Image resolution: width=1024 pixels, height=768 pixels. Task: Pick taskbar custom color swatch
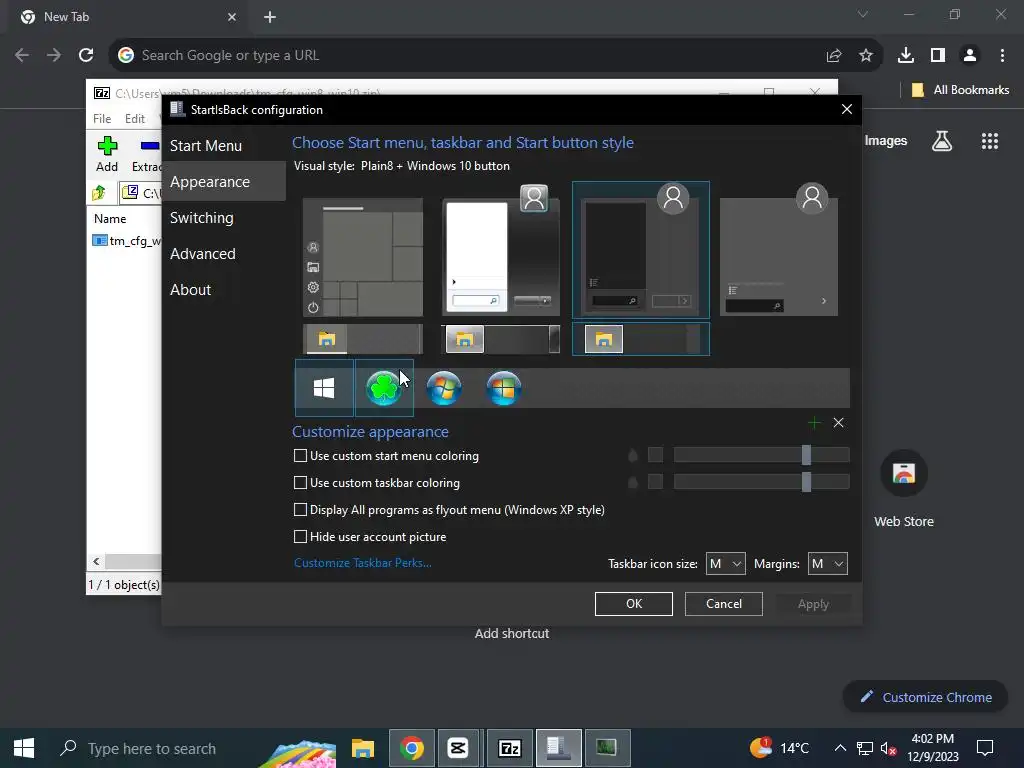coord(655,482)
